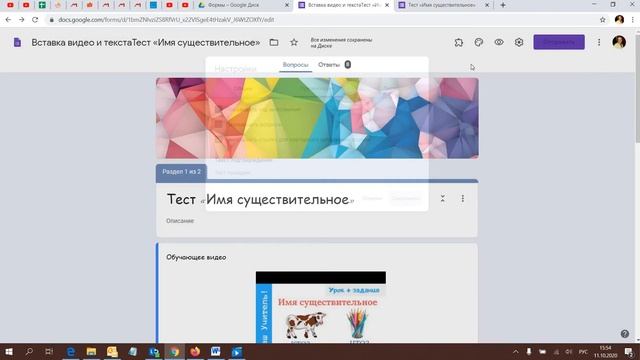Click the РУС language indicator
640x360 pixels.
[x=583, y=352]
